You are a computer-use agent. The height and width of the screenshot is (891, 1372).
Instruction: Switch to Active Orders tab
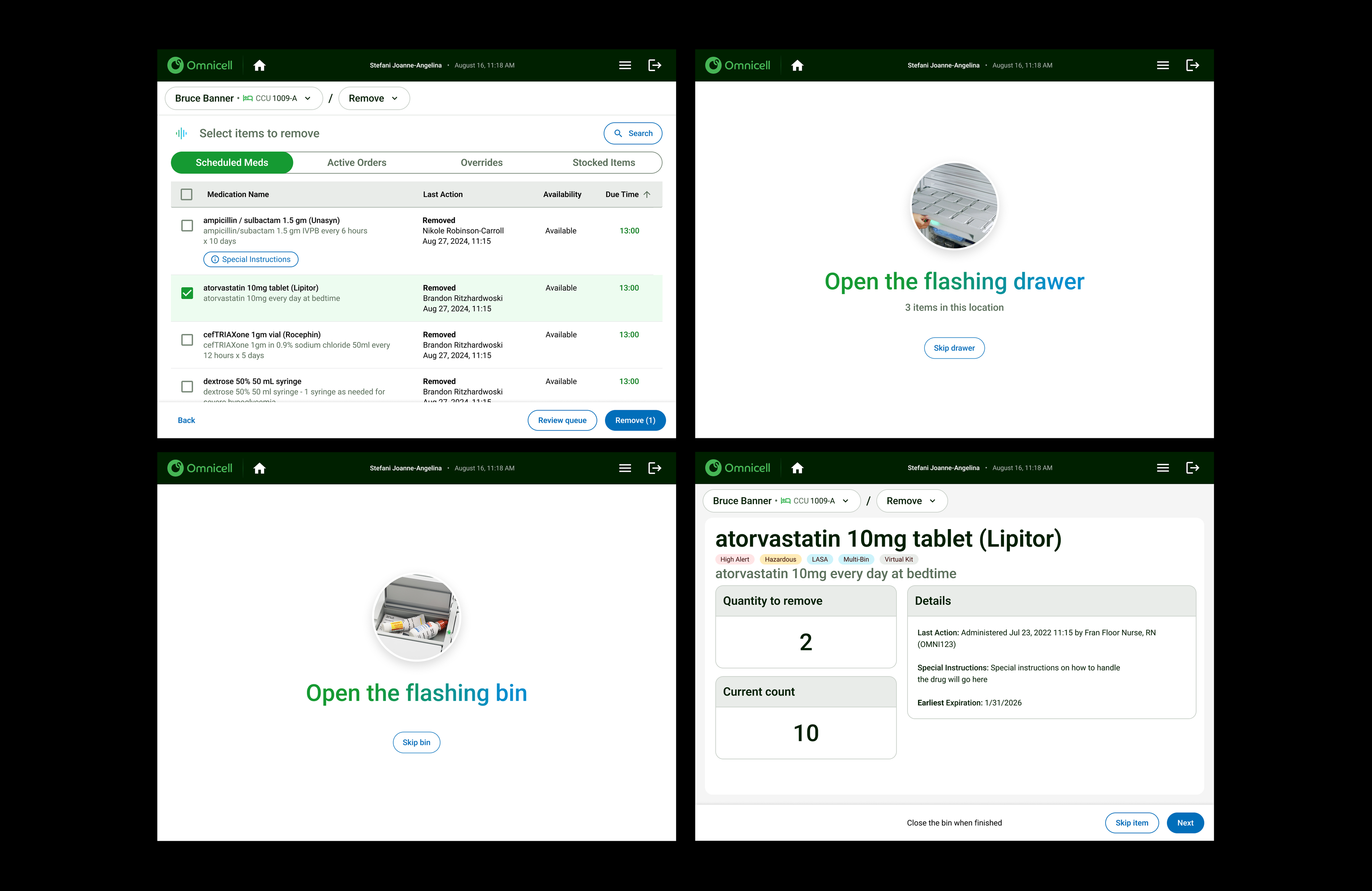coord(356,162)
